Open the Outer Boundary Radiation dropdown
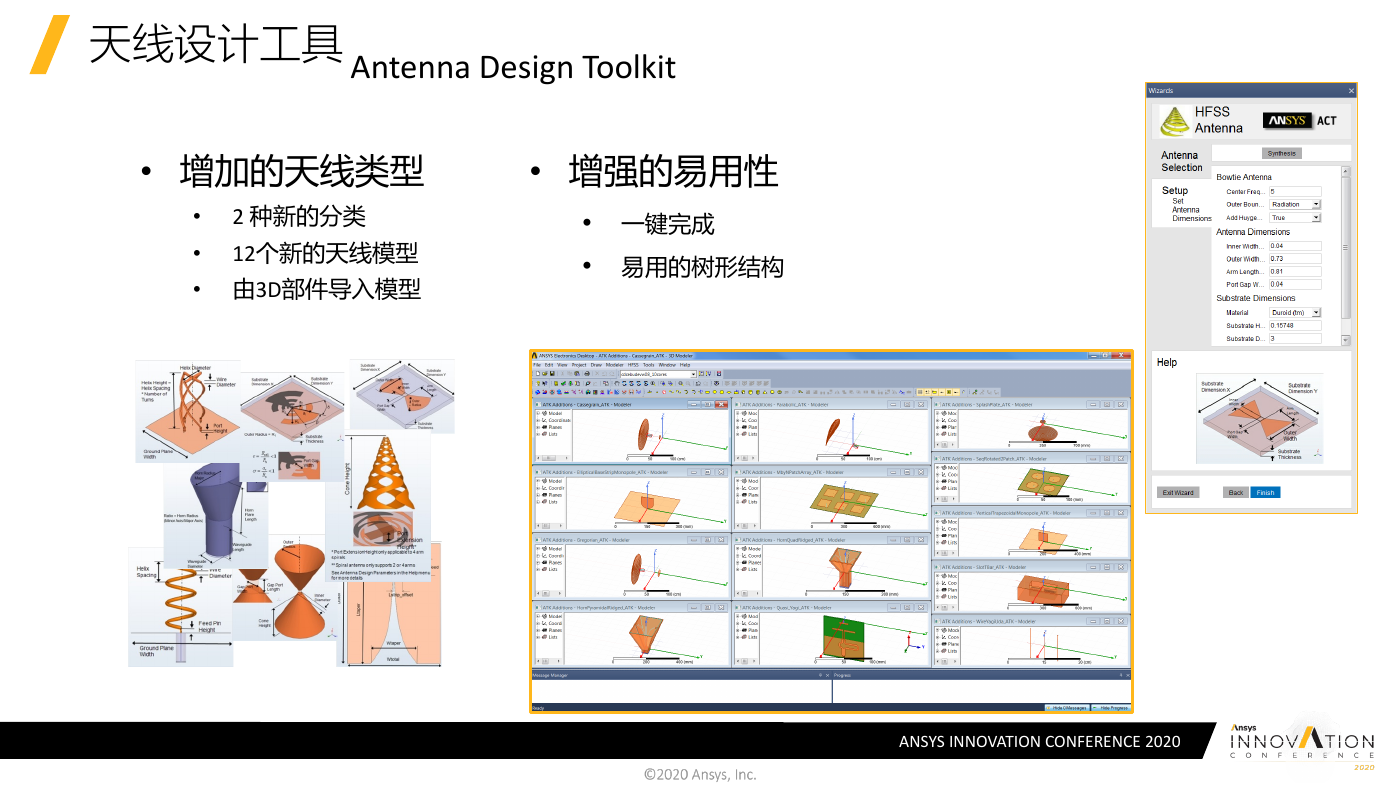1400x788 pixels. point(1295,204)
